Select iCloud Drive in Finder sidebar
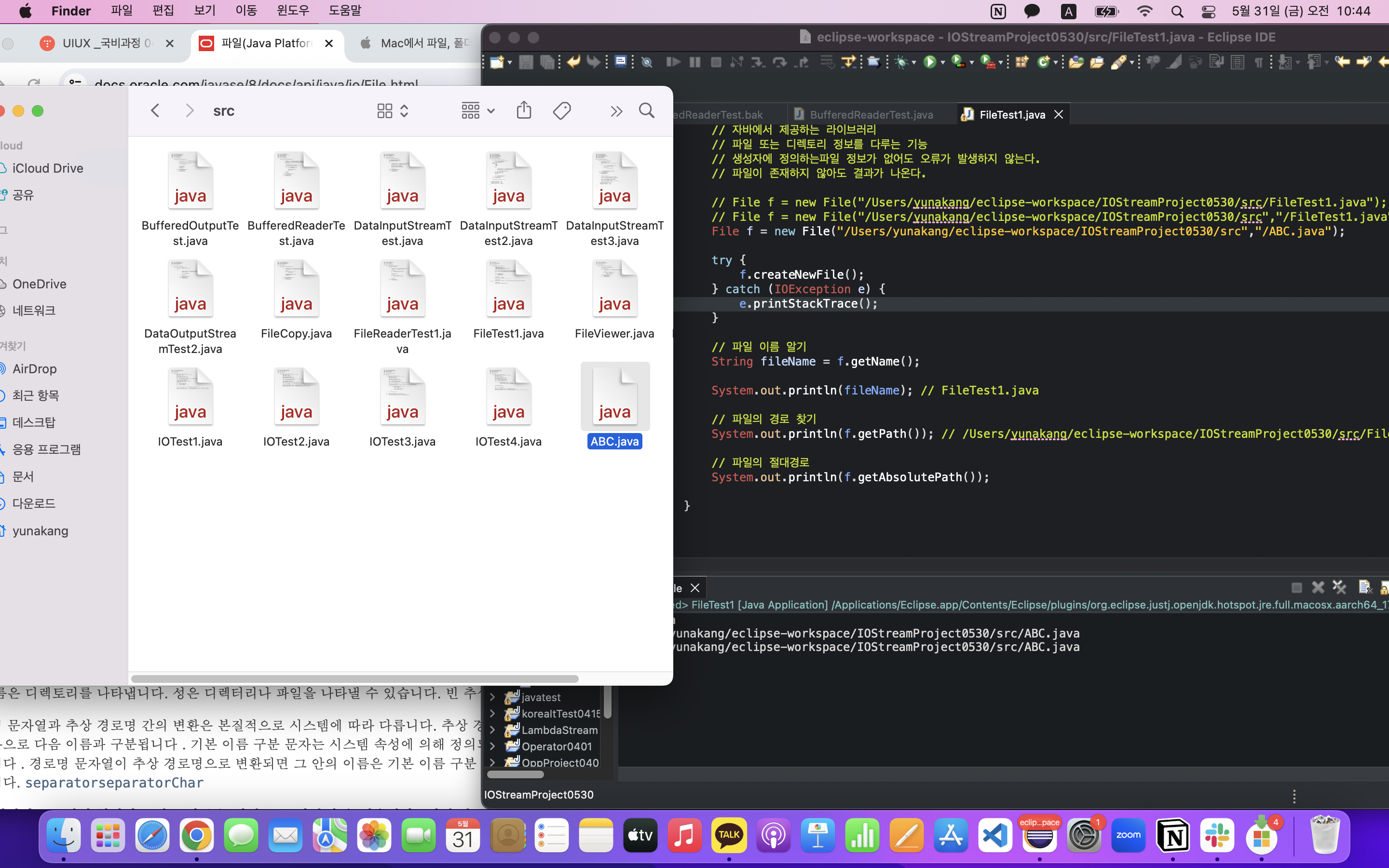This screenshot has height=868, width=1389. coord(48,168)
